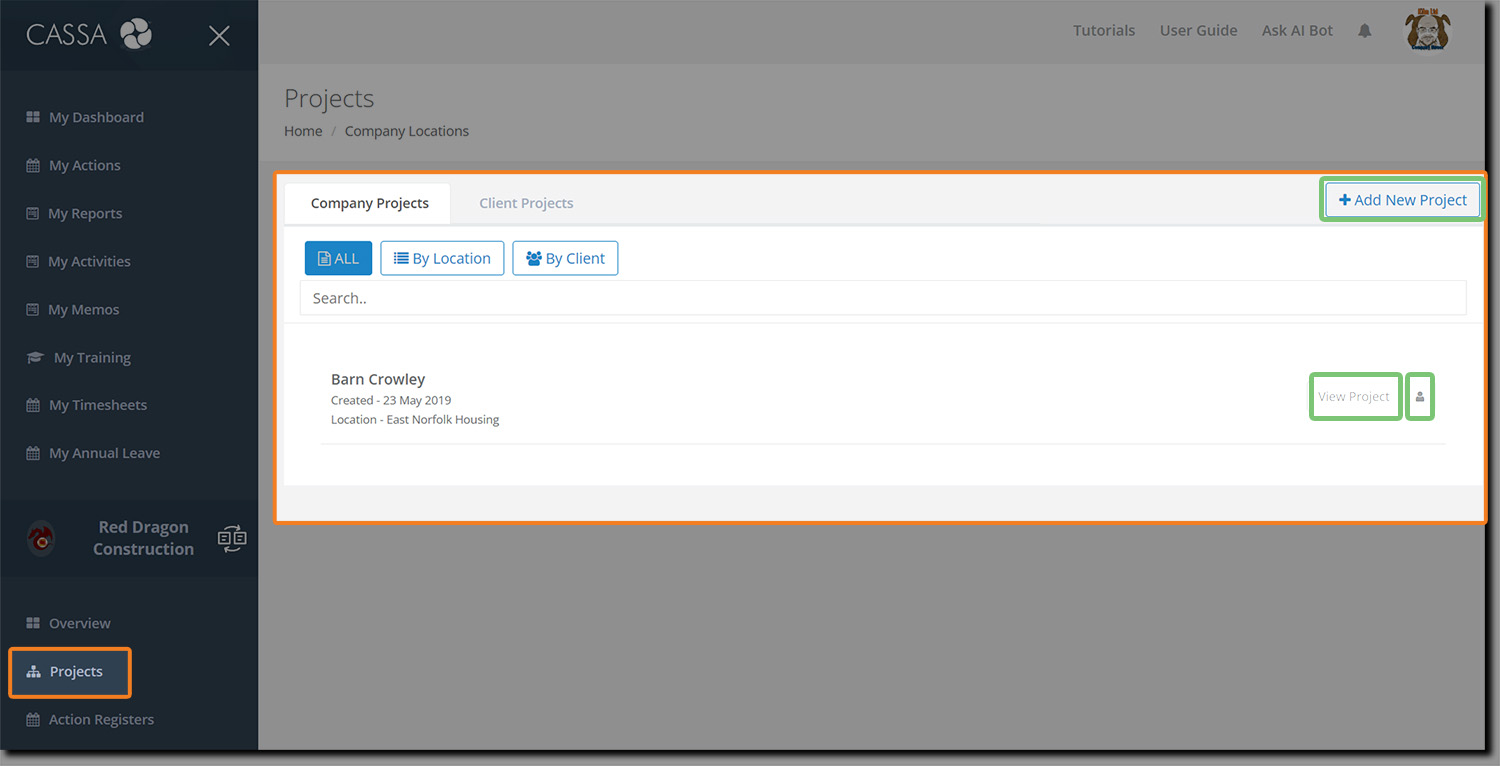Click the 'Created - 23 May 2019' text

click(x=391, y=400)
